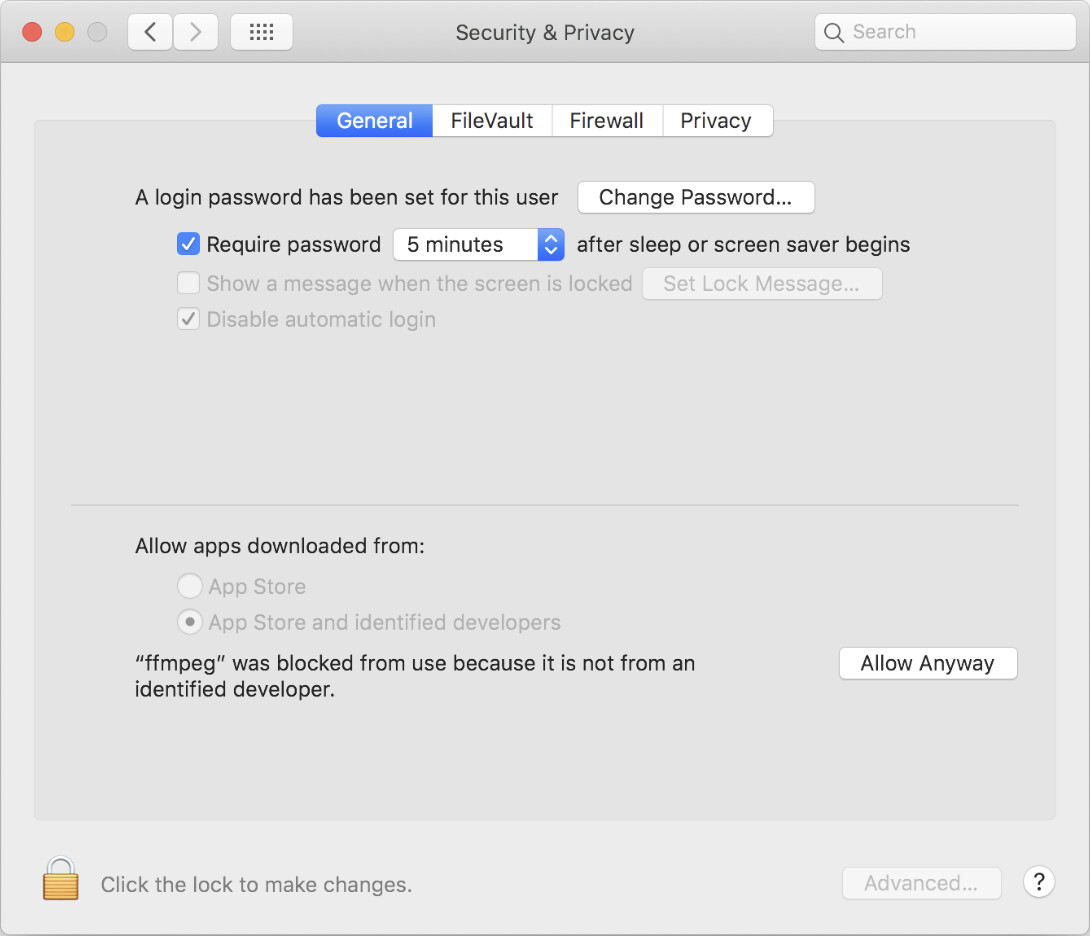Open the 5 minutes delay dropdown
This screenshot has height=936, width=1090.
click(x=478, y=244)
